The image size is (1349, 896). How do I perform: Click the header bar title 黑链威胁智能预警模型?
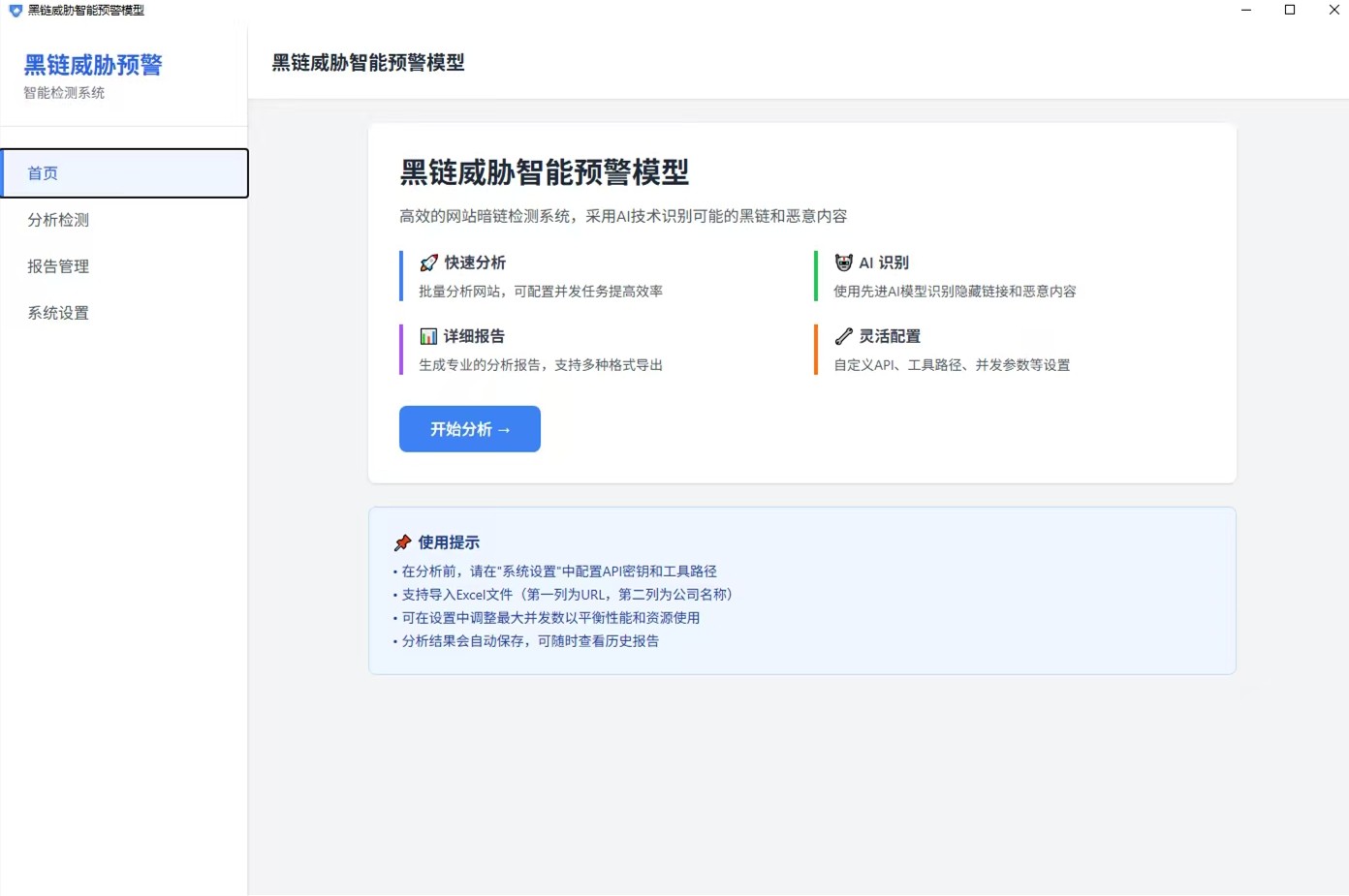point(368,63)
